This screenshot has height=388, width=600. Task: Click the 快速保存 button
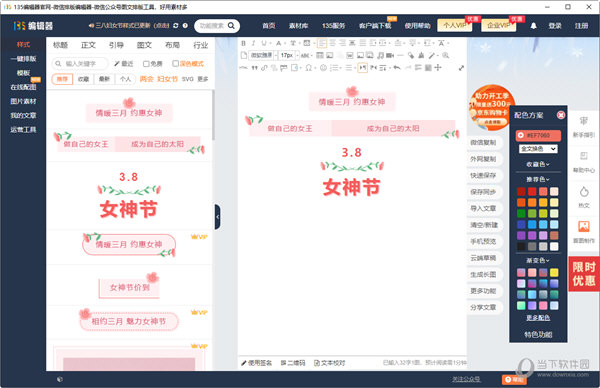(483, 175)
